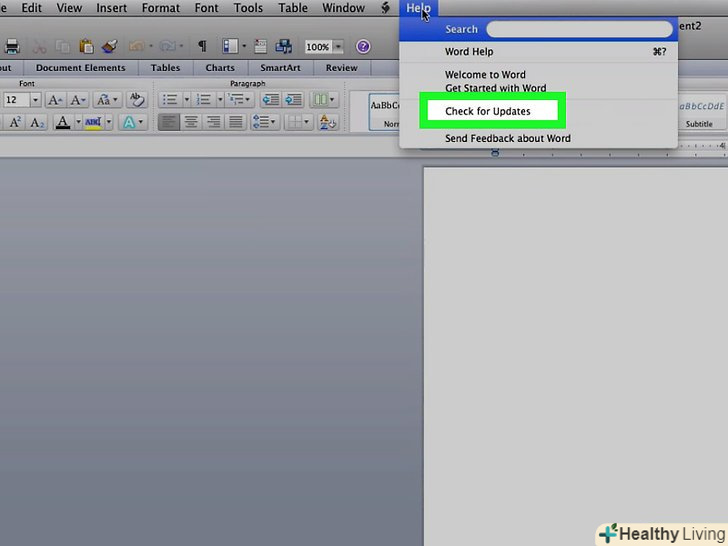The image size is (728, 546).
Task: Open the Change Case Aa dropdown
Action: click(107, 100)
